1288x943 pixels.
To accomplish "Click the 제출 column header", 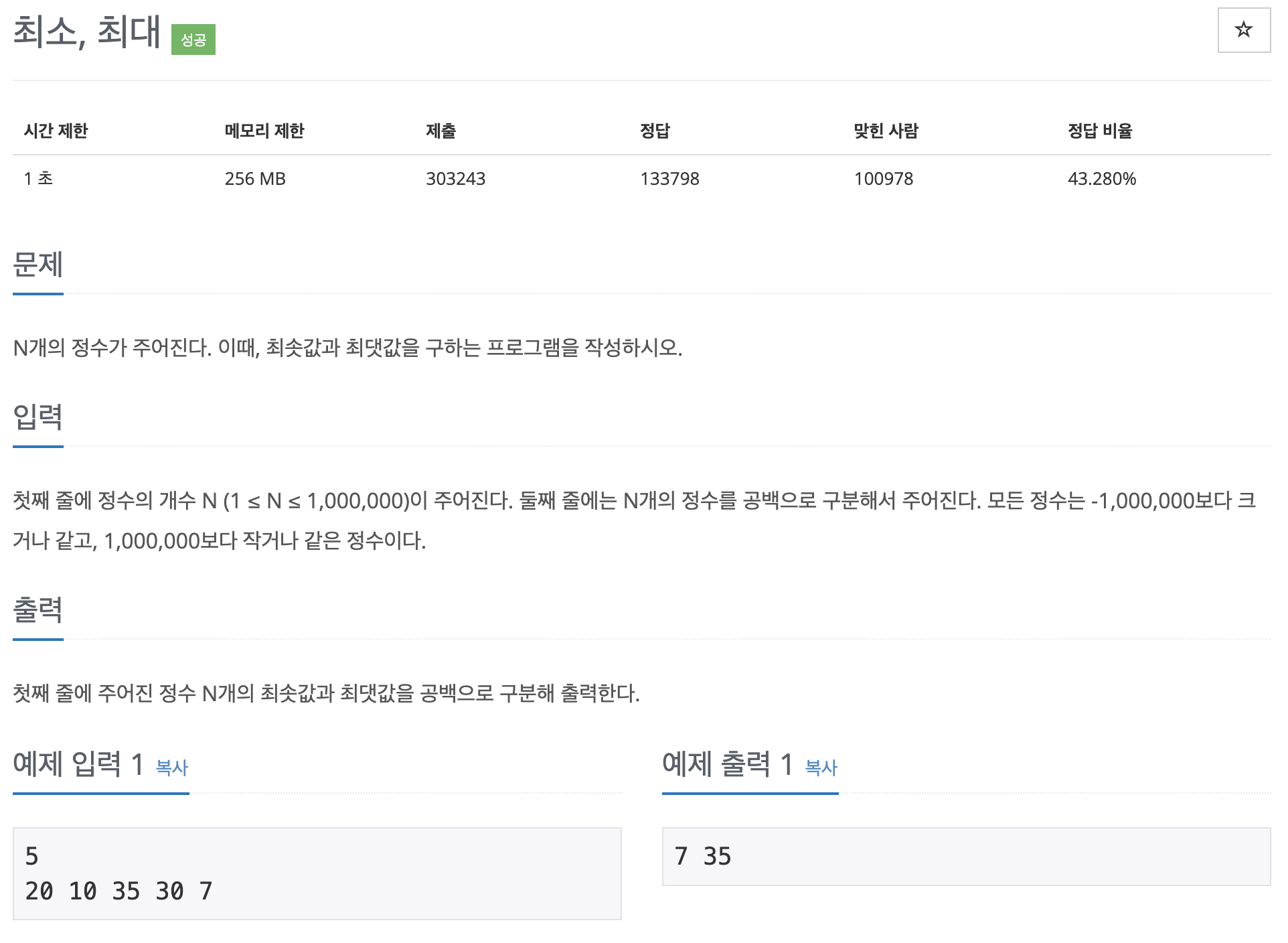I will tap(441, 131).
